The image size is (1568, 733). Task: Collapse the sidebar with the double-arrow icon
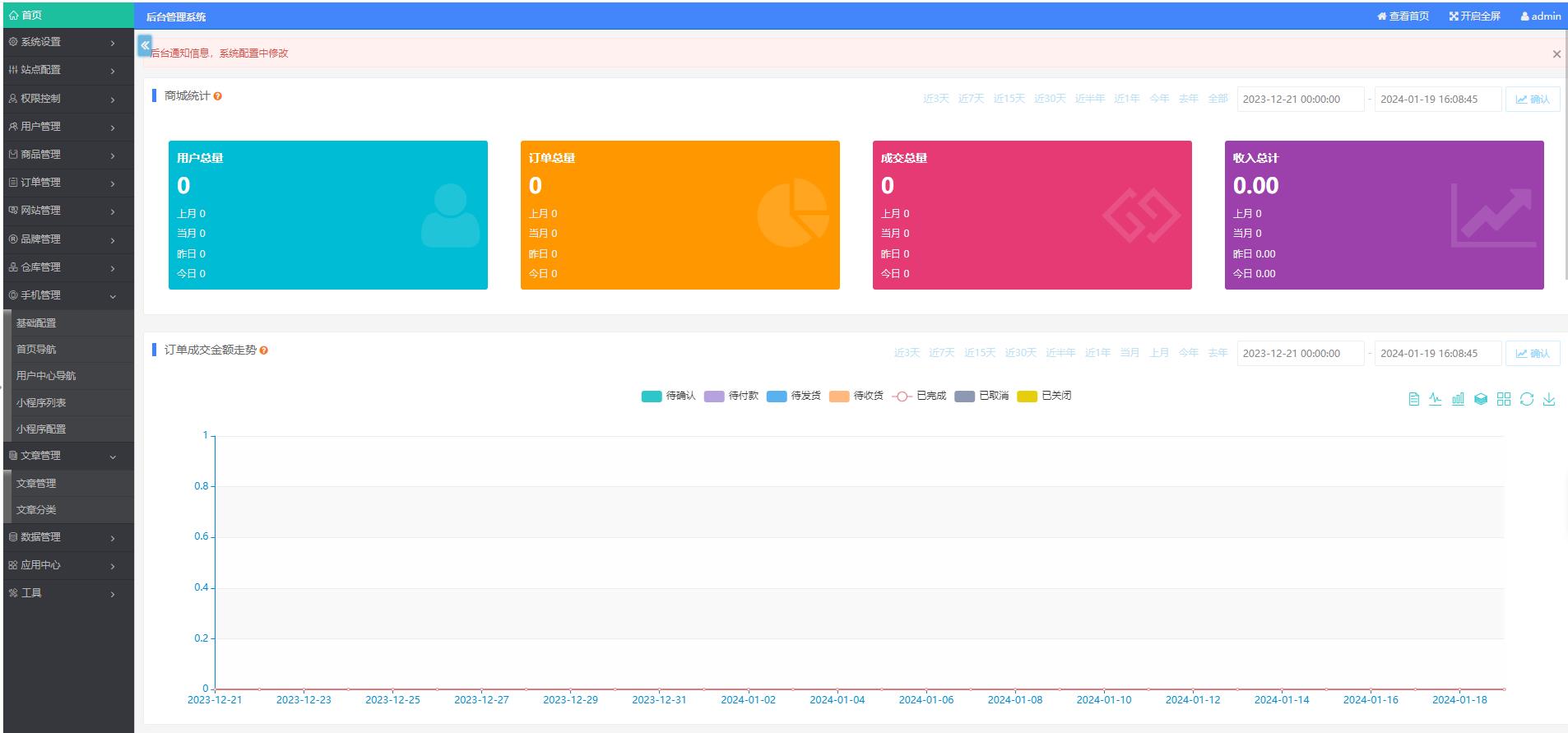click(145, 45)
